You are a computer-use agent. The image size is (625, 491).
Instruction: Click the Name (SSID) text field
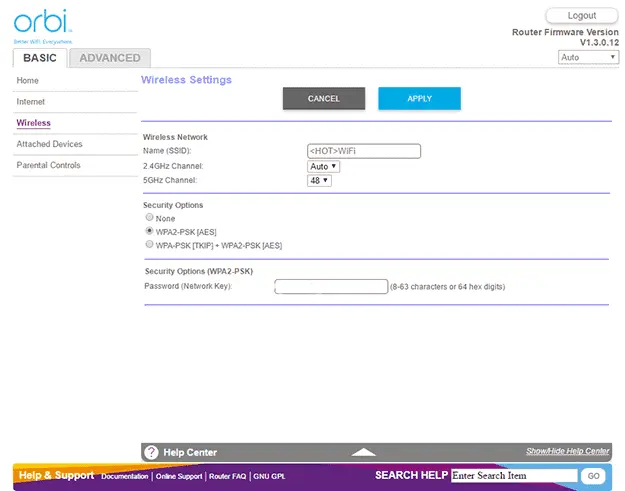(364, 151)
